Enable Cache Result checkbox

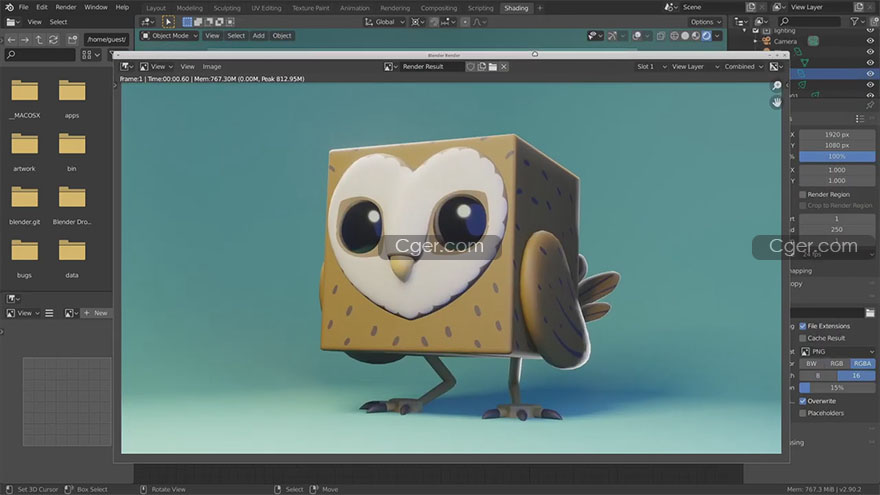point(803,338)
